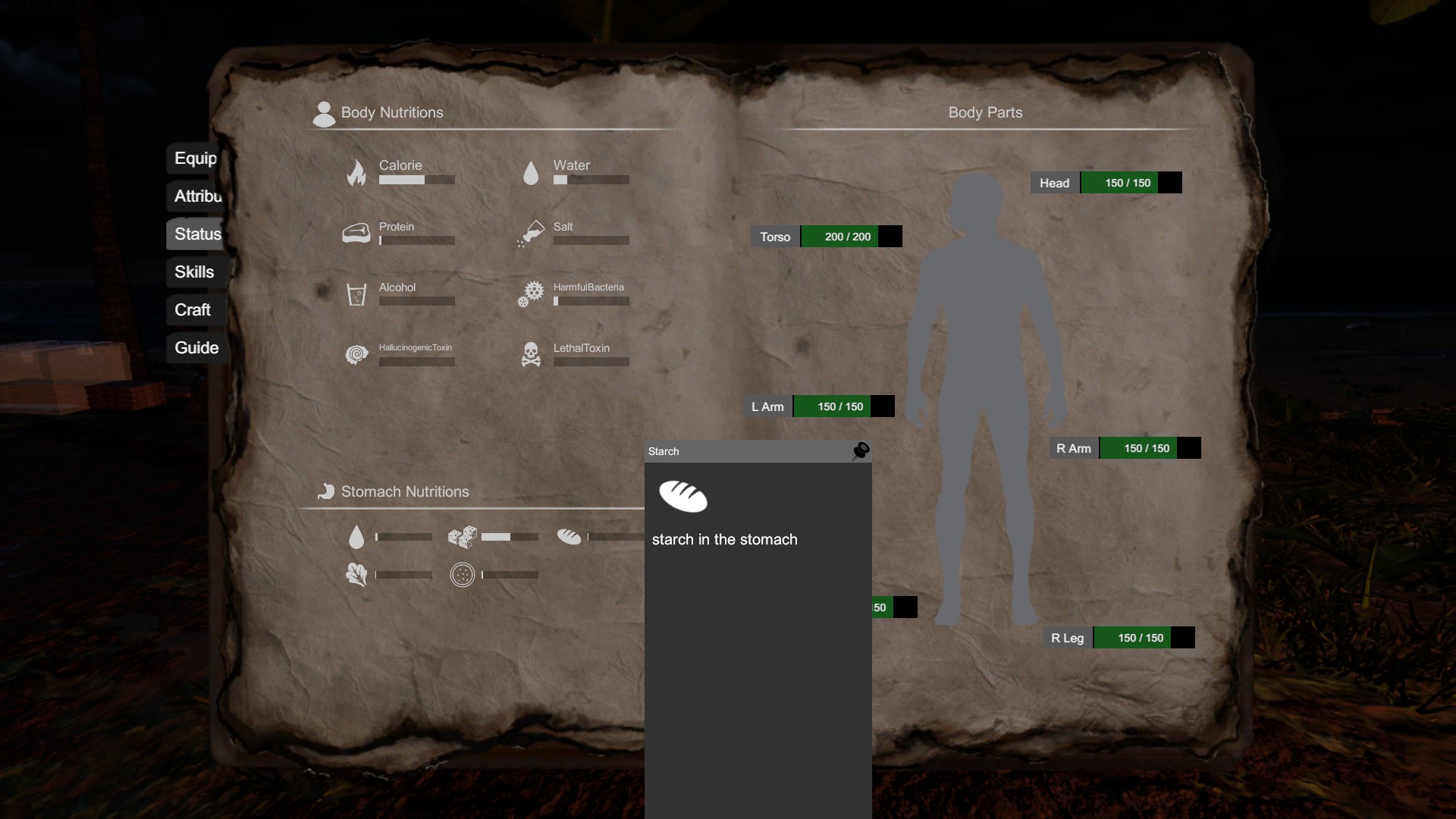This screenshot has width=1456, height=819.
Task: Pin the Starch tooltip with the pushpin icon
Action: tap(861, 451)
